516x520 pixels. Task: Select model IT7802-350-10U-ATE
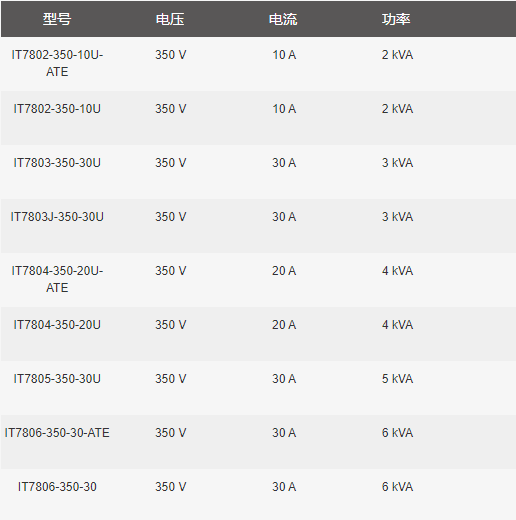[57, 63]
